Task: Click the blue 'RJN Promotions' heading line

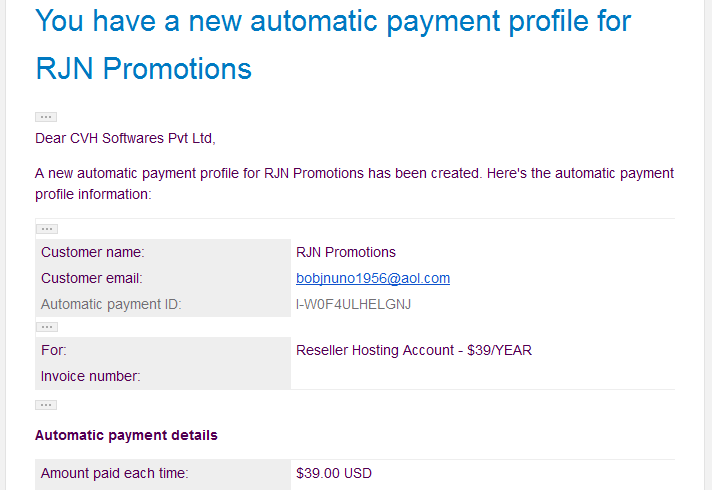Action: point(143,69)
